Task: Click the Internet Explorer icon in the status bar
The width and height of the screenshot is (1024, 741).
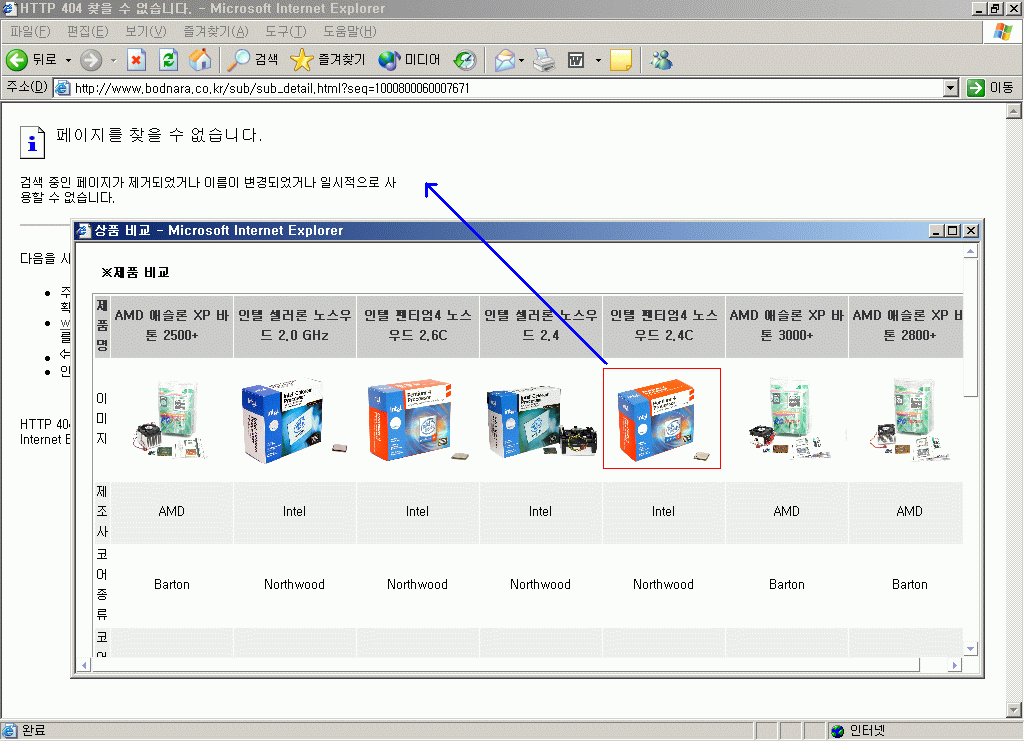Action: click(x=9, y=731)
